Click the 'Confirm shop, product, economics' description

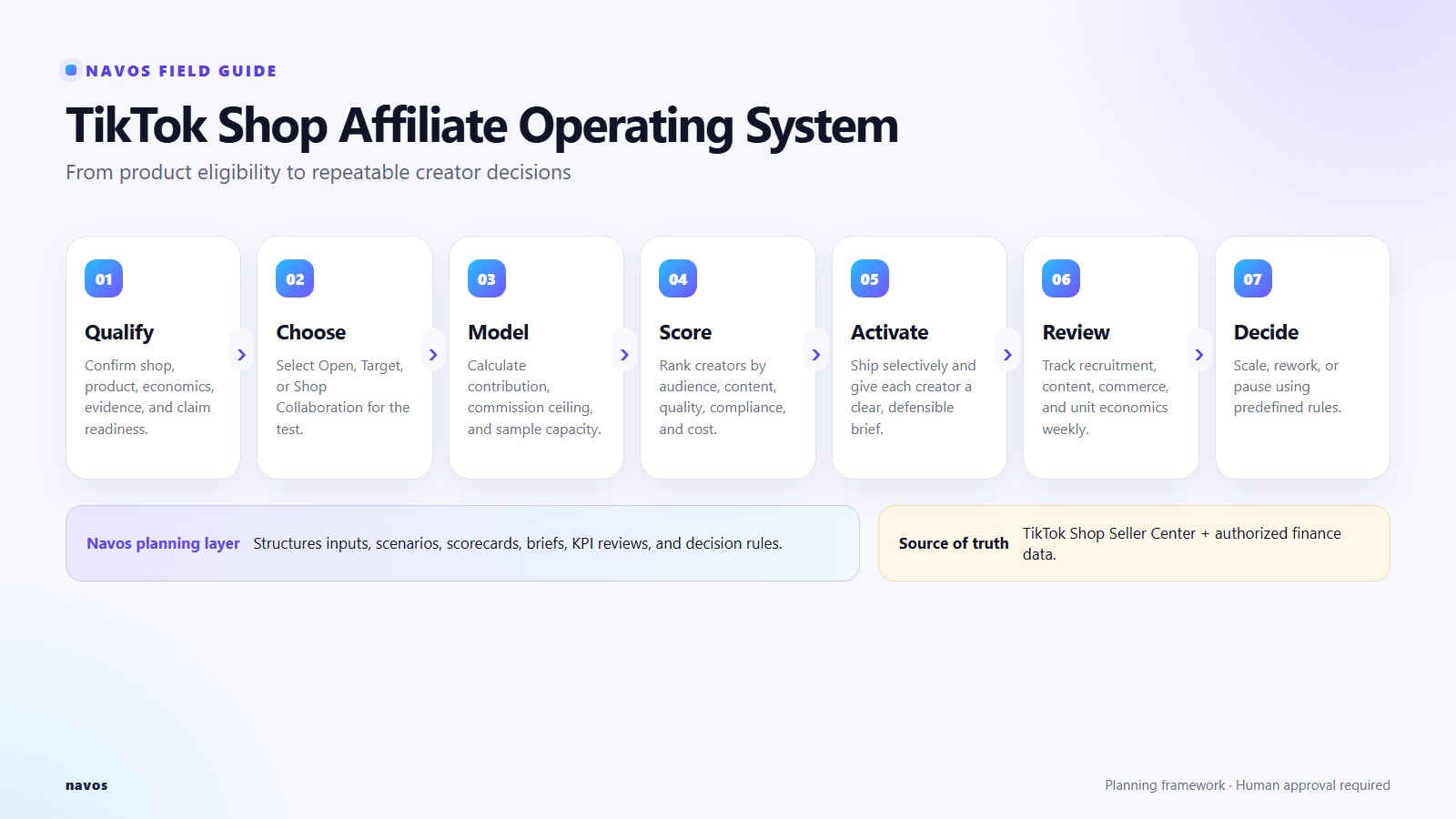(149, 397)
